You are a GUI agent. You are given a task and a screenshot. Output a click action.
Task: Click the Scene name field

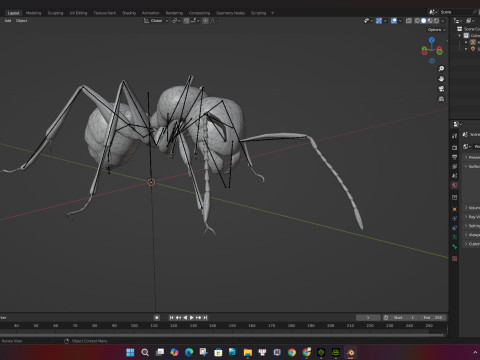coord(455,12)
